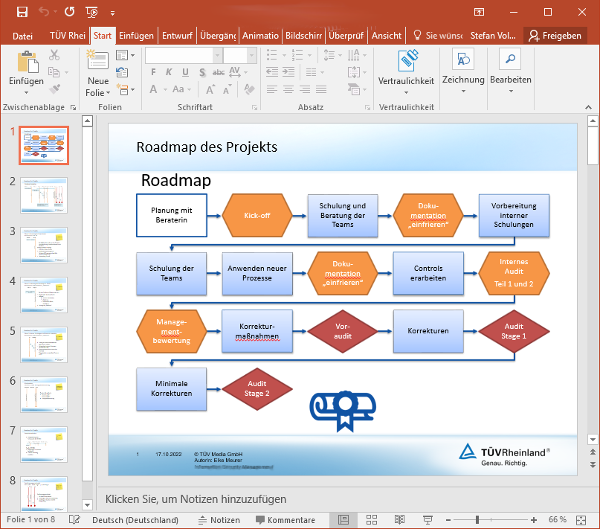Open the Datei menu tab

point(23,35)
